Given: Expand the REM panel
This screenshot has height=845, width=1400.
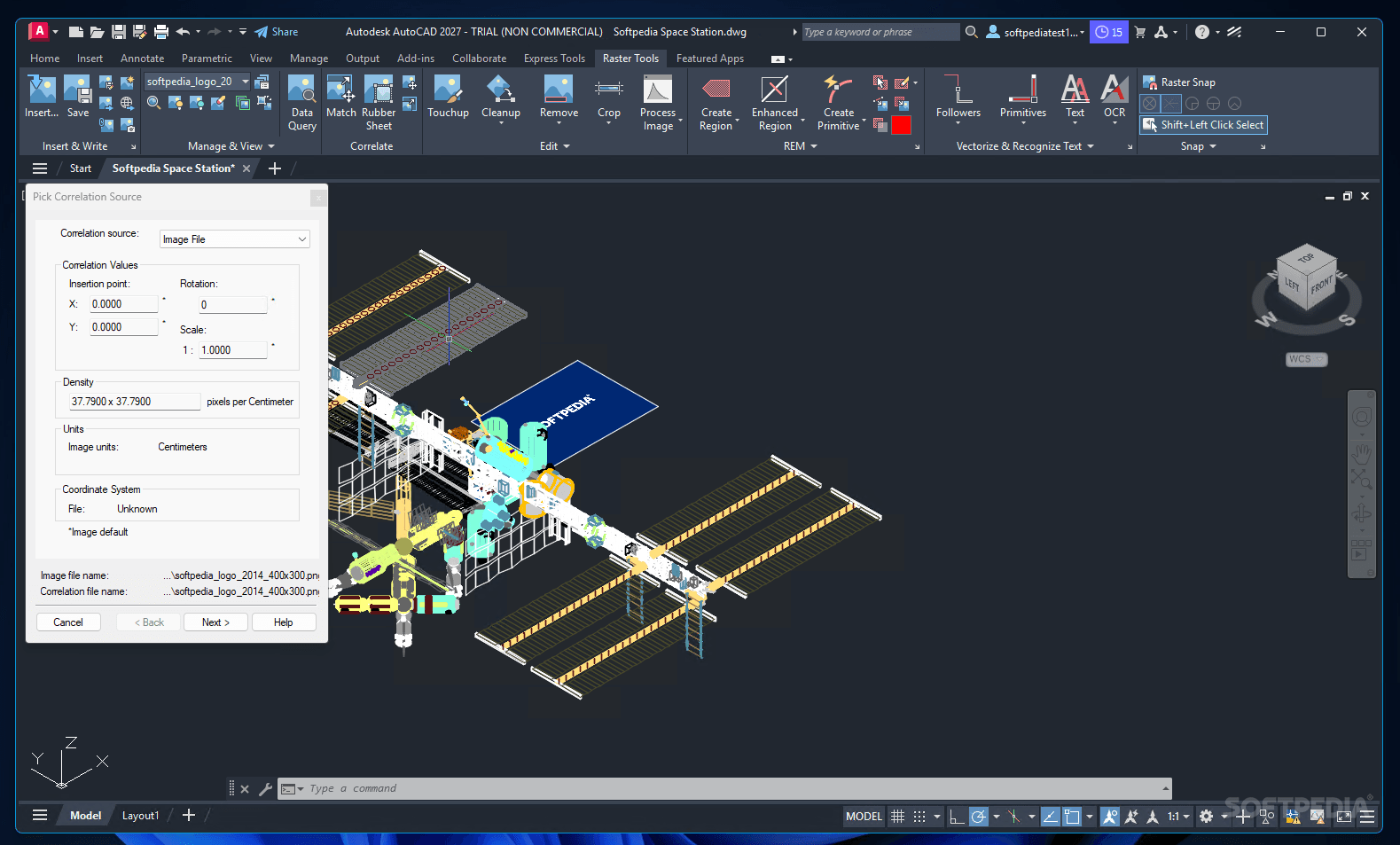Looking at the screenshot, I should tap(800, 146).
